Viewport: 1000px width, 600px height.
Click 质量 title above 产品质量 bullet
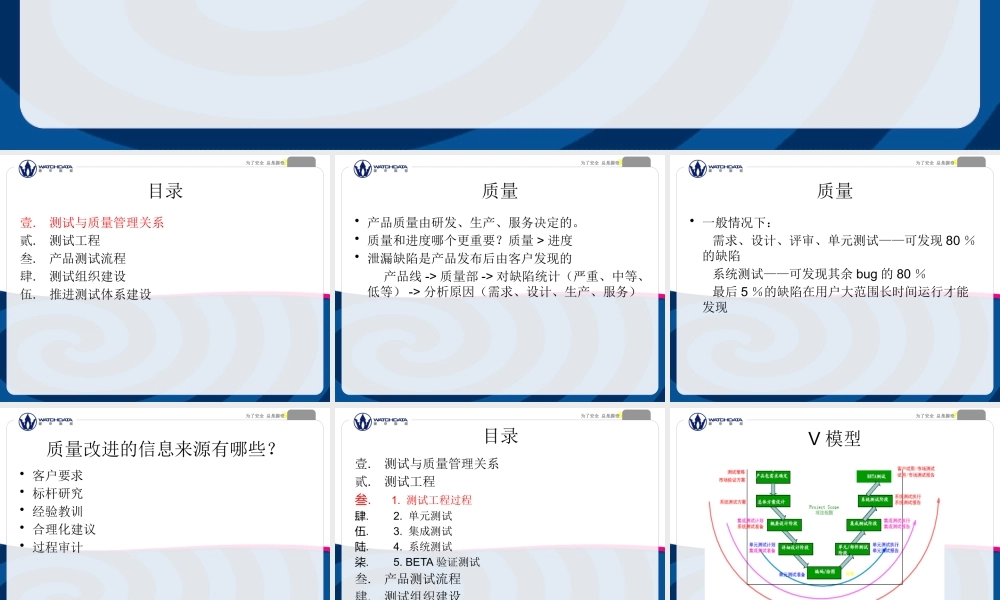click(x=500, y=191)
